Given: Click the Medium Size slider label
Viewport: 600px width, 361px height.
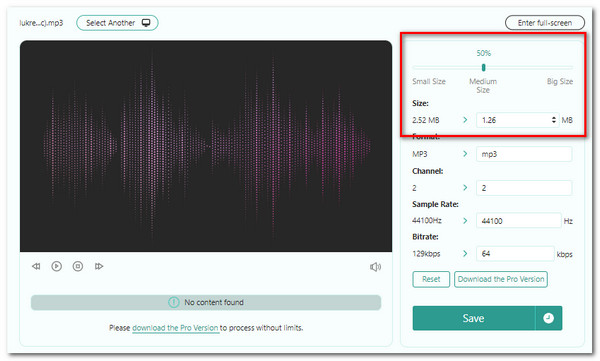Looking at the screenshot, I should pyautogui.click(x=483, y=86).
